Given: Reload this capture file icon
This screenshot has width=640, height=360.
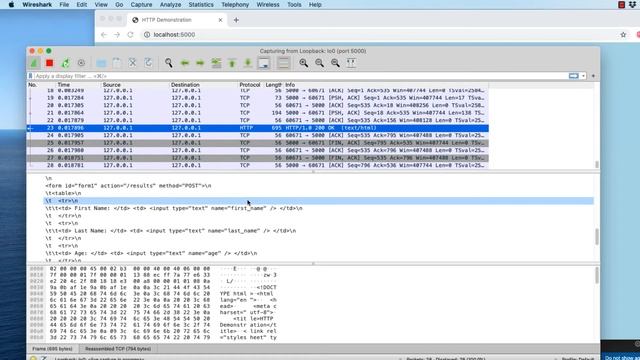Looking at the screenshot, I should pos(148,63).
